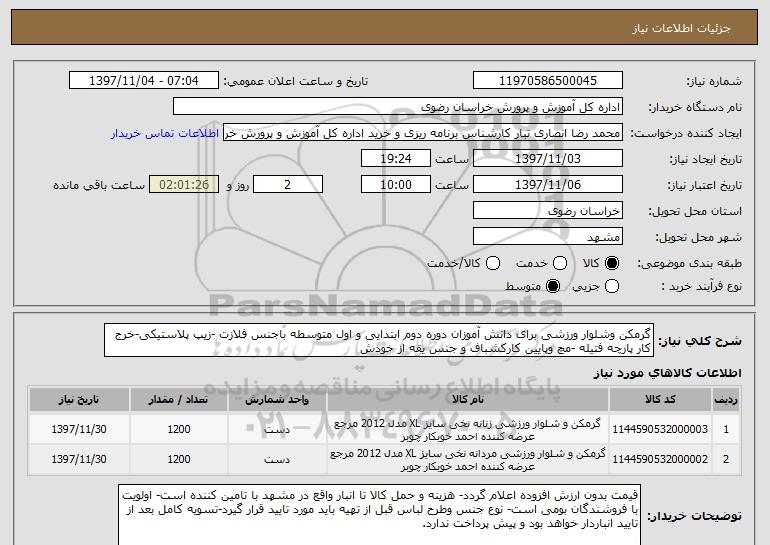Click the نام کالا column header

click(468, 399)
